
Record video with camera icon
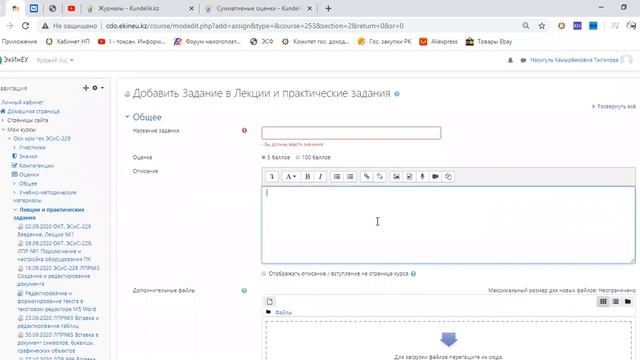(x=436, y=176)
